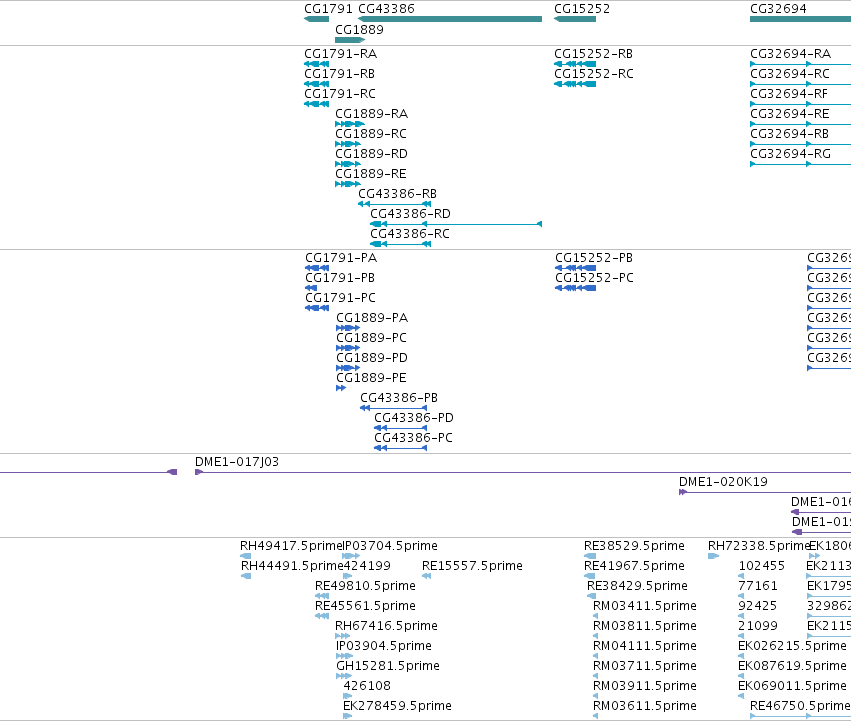Viewport: 851px width, 721px height.
Task: Select EST IP03904.5prime
Action: coord(384,647)
